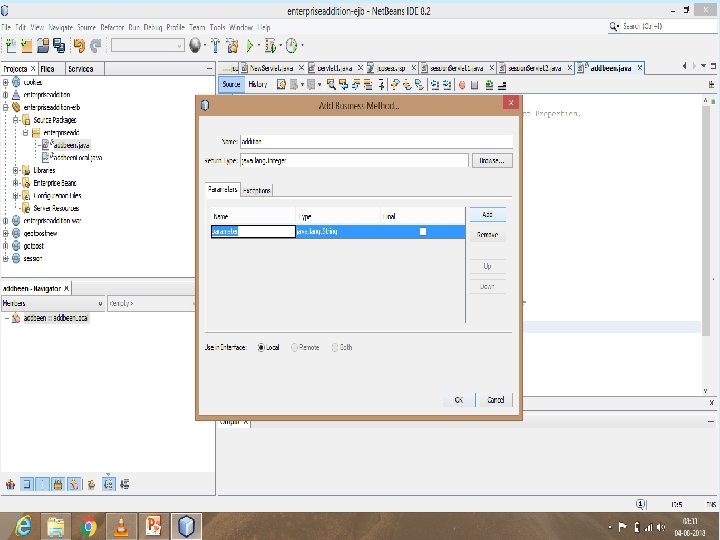
Task: Click the Profile Project clock icon
Action: [292, 45]
